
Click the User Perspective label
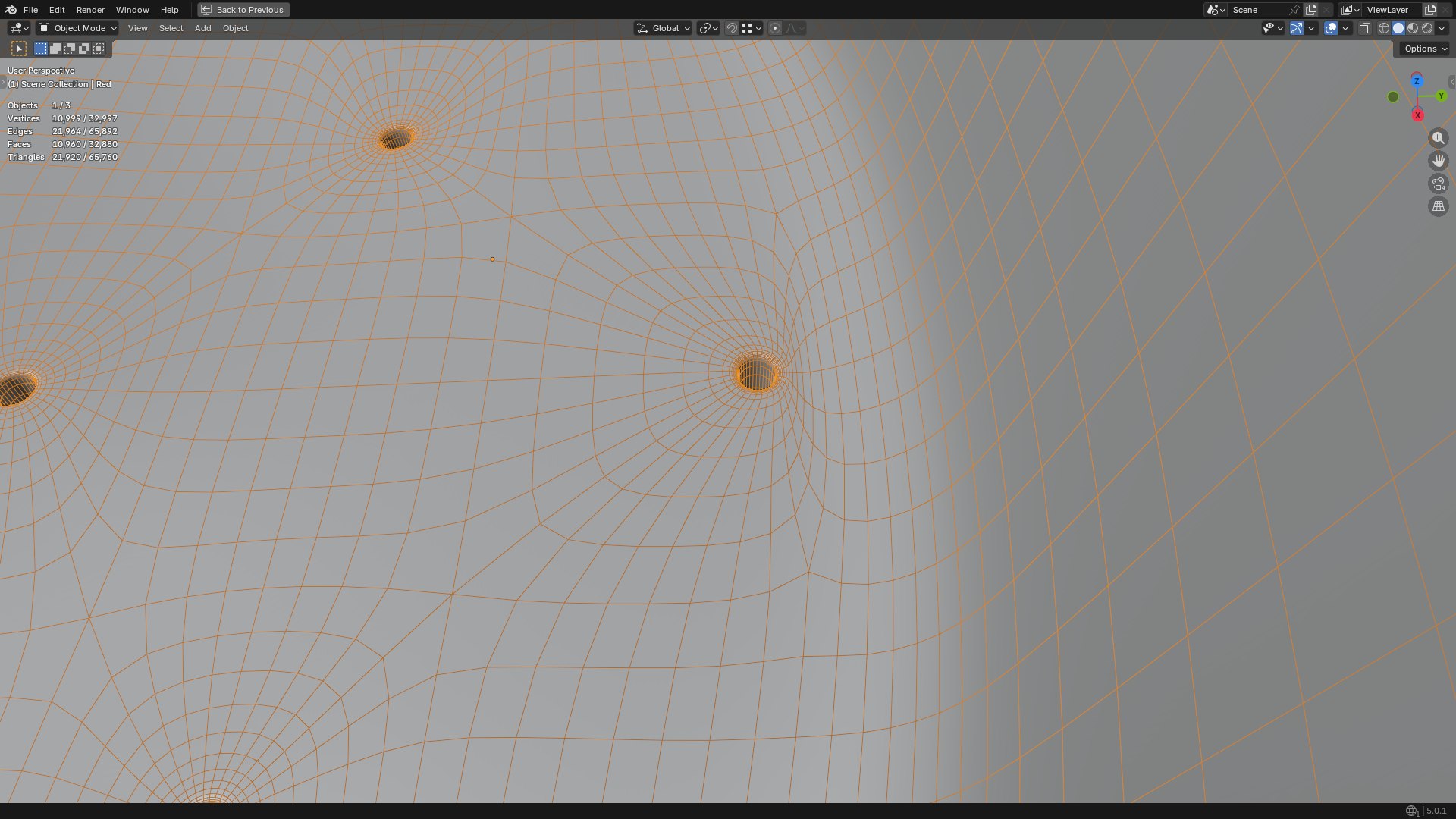click(x=41, y=71)
